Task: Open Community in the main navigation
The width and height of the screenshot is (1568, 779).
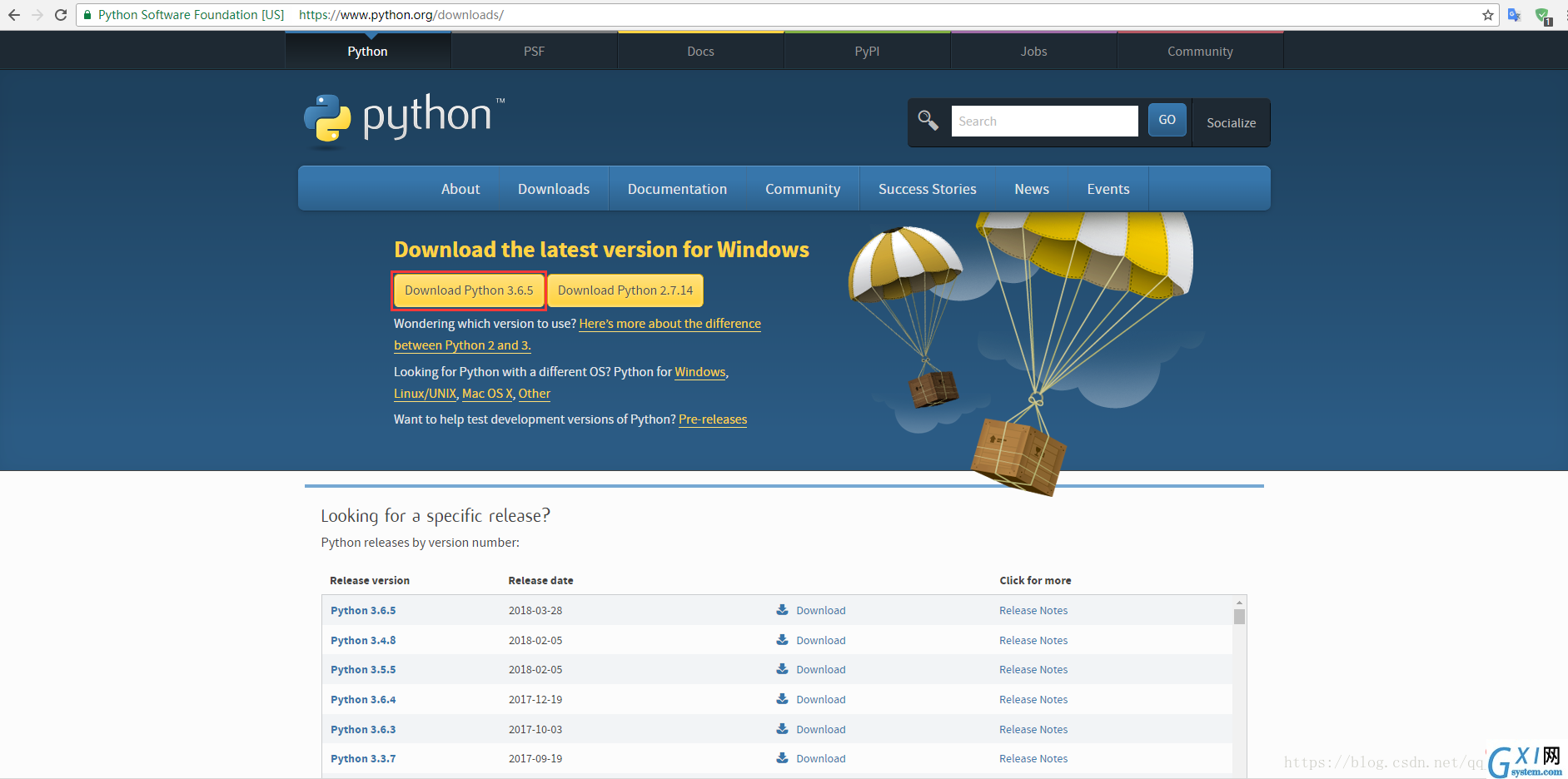Action: coord(803,189)
